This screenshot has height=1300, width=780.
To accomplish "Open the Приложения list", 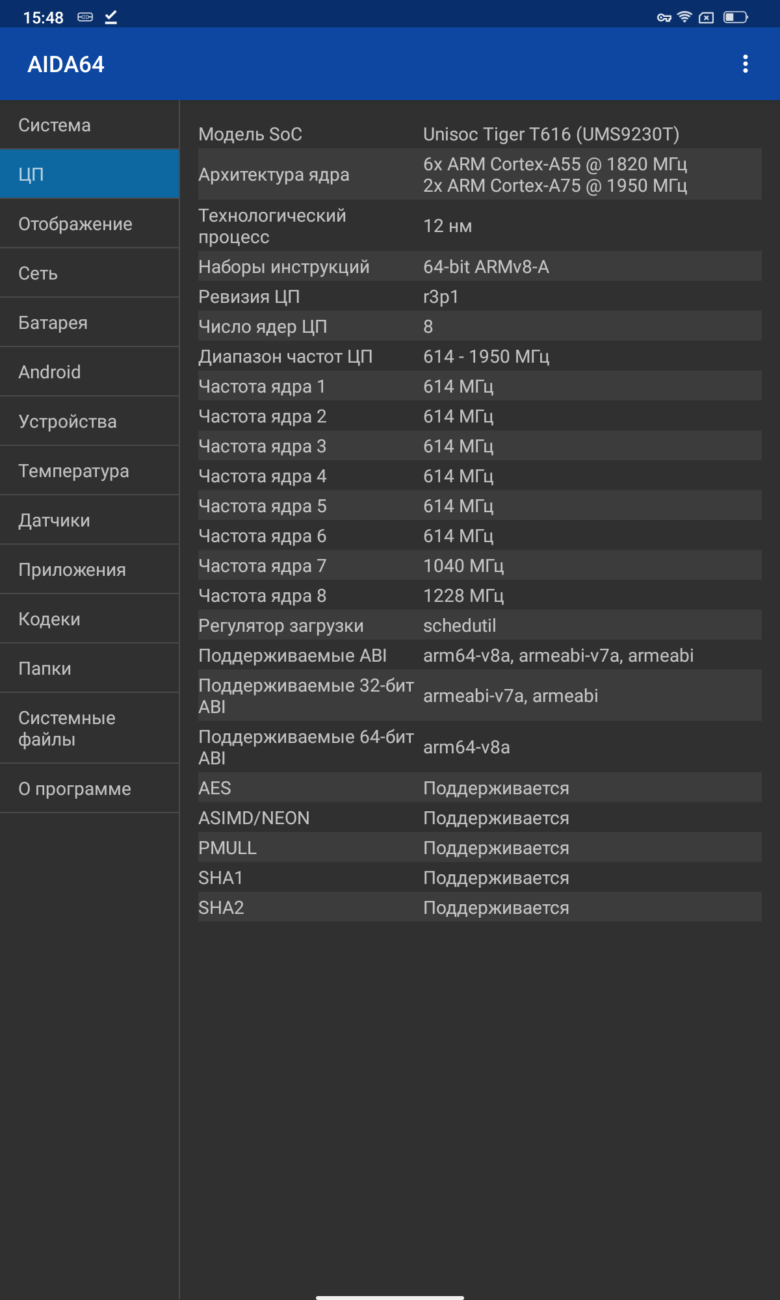I will 90,570.
